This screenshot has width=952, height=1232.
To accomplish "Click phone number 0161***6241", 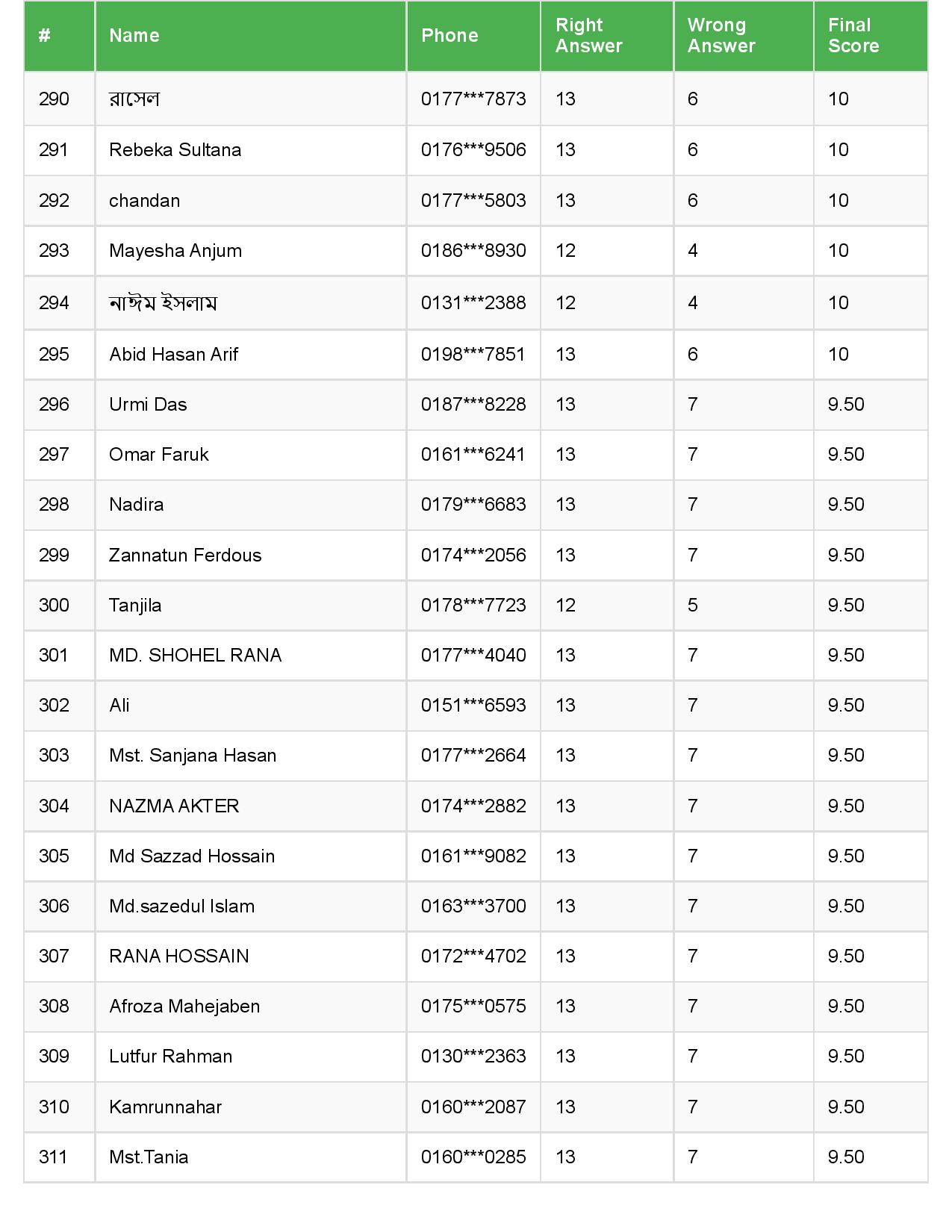I will pos(473,455).
